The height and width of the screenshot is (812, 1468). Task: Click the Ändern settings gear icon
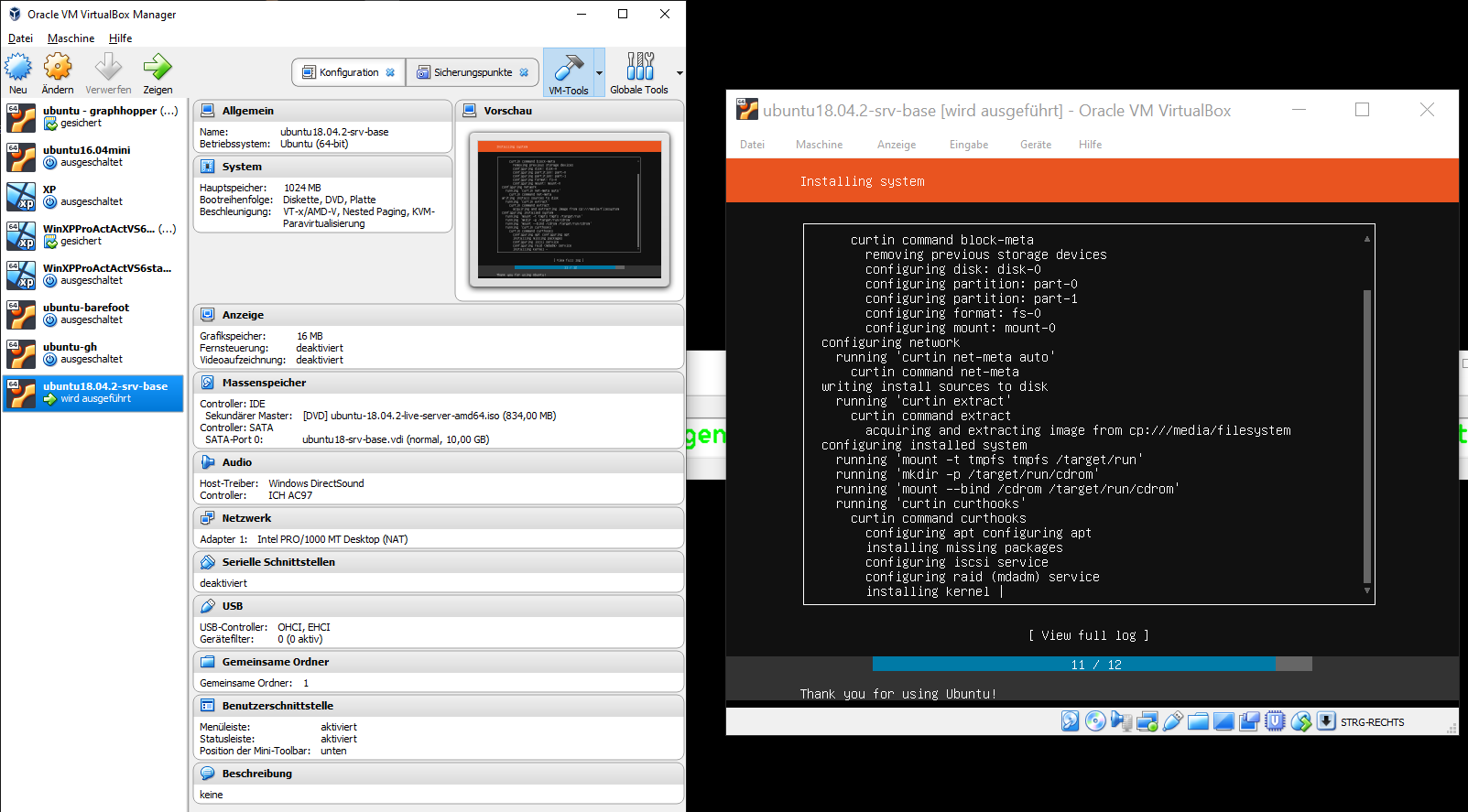(58, 67)
